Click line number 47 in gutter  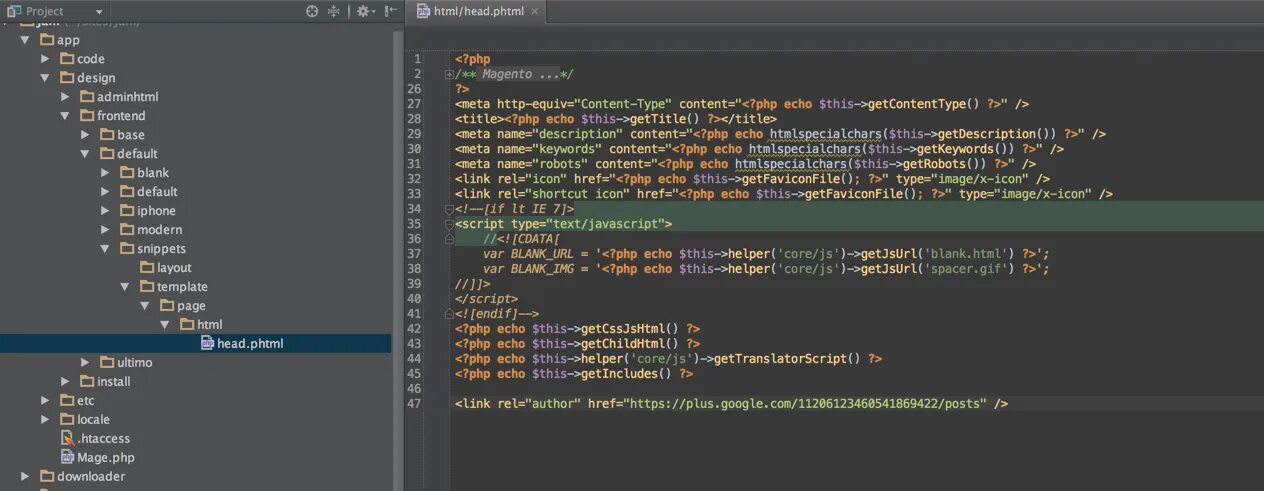tap(415, 404)
